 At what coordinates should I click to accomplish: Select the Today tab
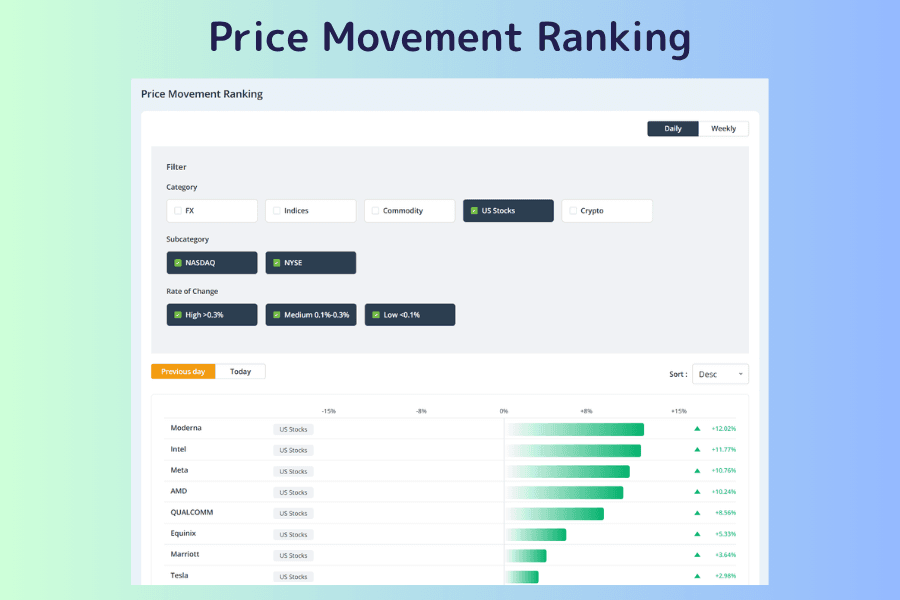pos(240,371)
